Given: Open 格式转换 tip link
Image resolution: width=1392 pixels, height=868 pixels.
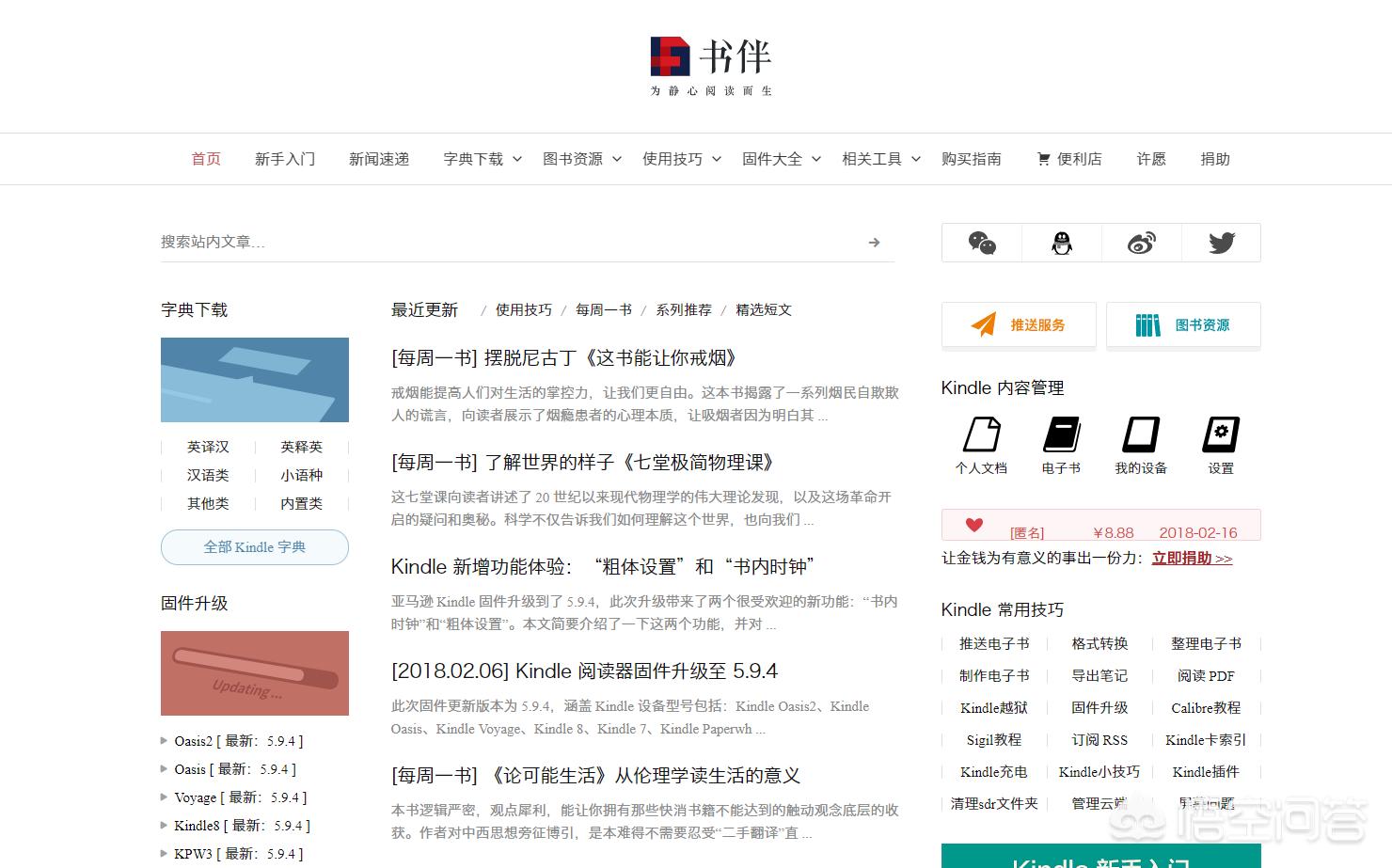Looking at the screenshot, I should click(x=1099, y=643).
